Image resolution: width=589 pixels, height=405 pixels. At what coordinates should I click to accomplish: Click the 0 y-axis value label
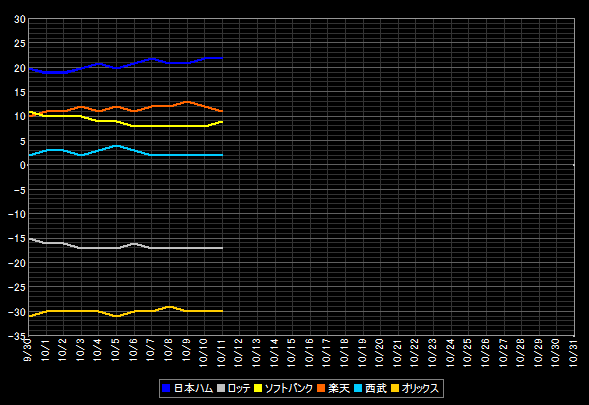click(x=23, y=165)
